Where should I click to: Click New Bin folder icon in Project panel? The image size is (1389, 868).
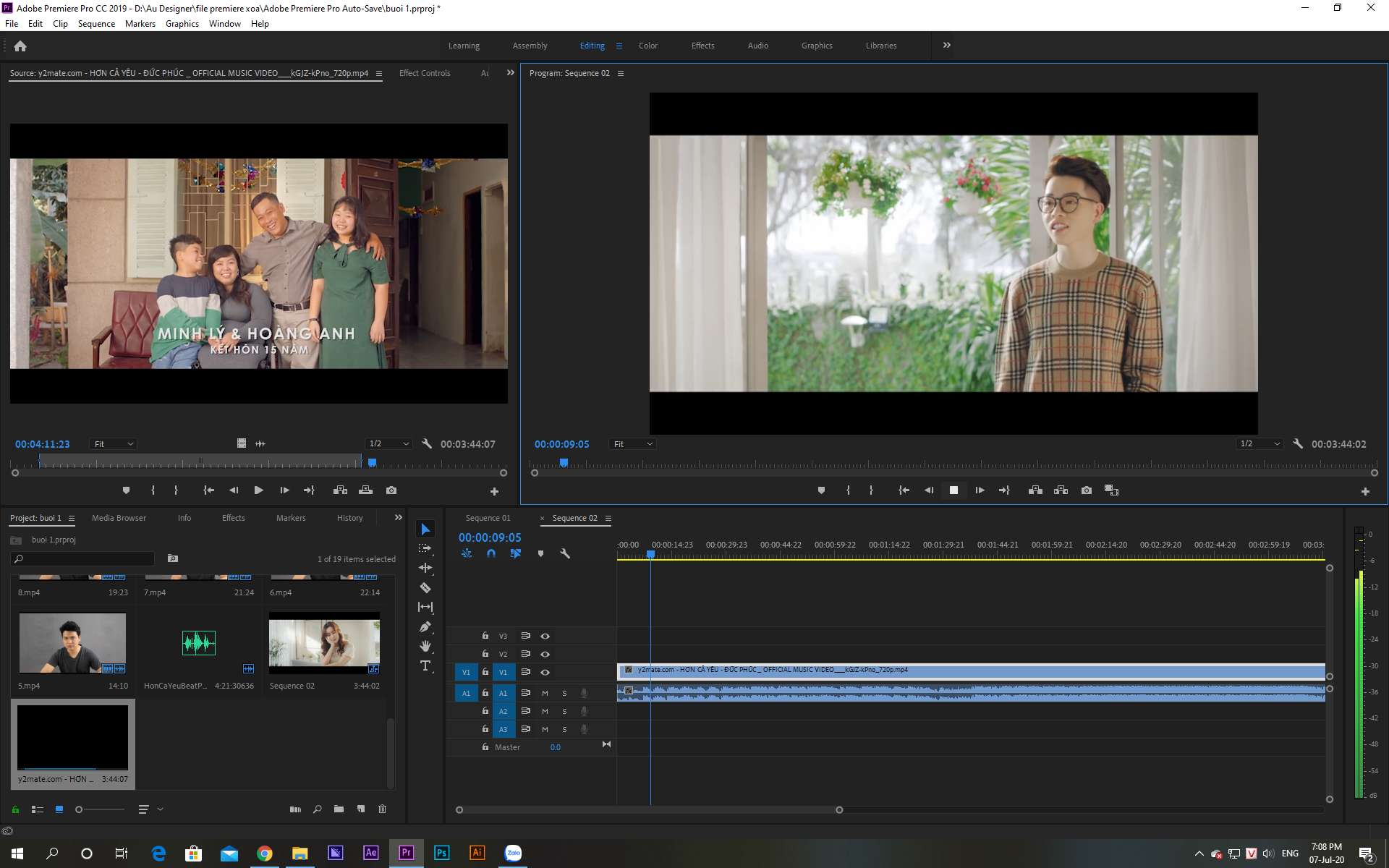[x=339, y=809]
